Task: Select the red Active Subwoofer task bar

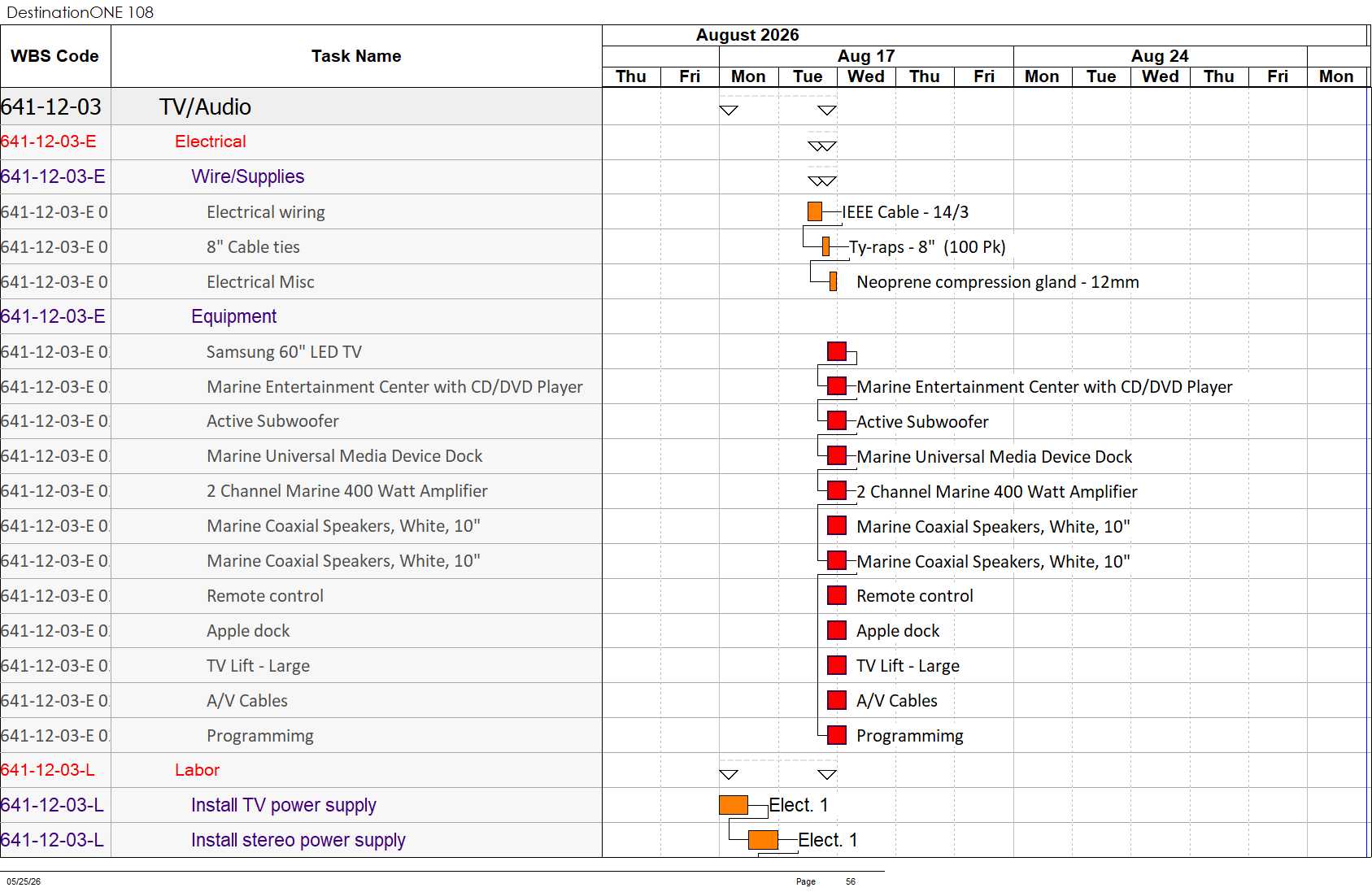Action: click(x=837, y=420)
